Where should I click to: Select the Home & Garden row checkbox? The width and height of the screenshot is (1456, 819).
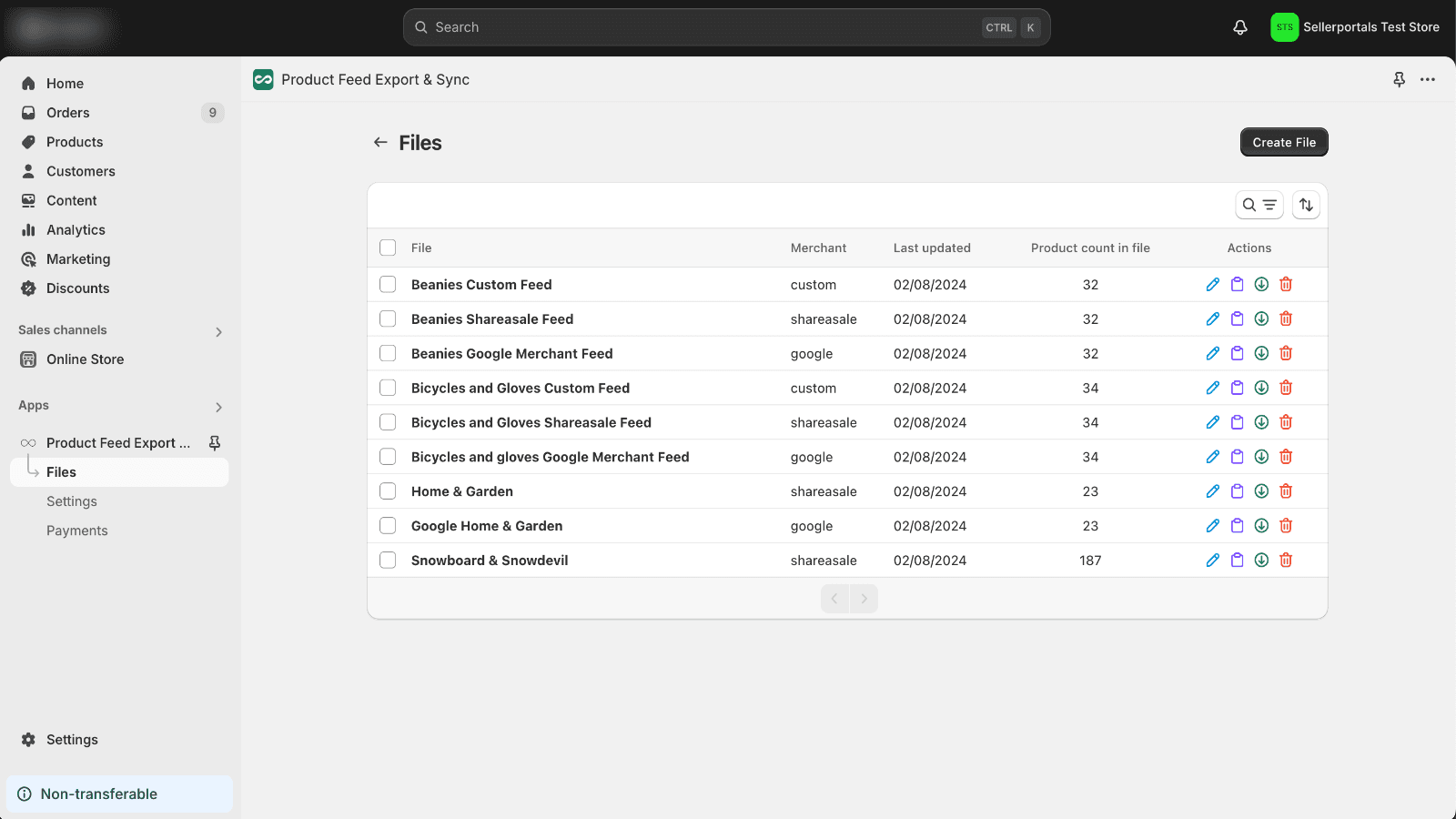388,491
